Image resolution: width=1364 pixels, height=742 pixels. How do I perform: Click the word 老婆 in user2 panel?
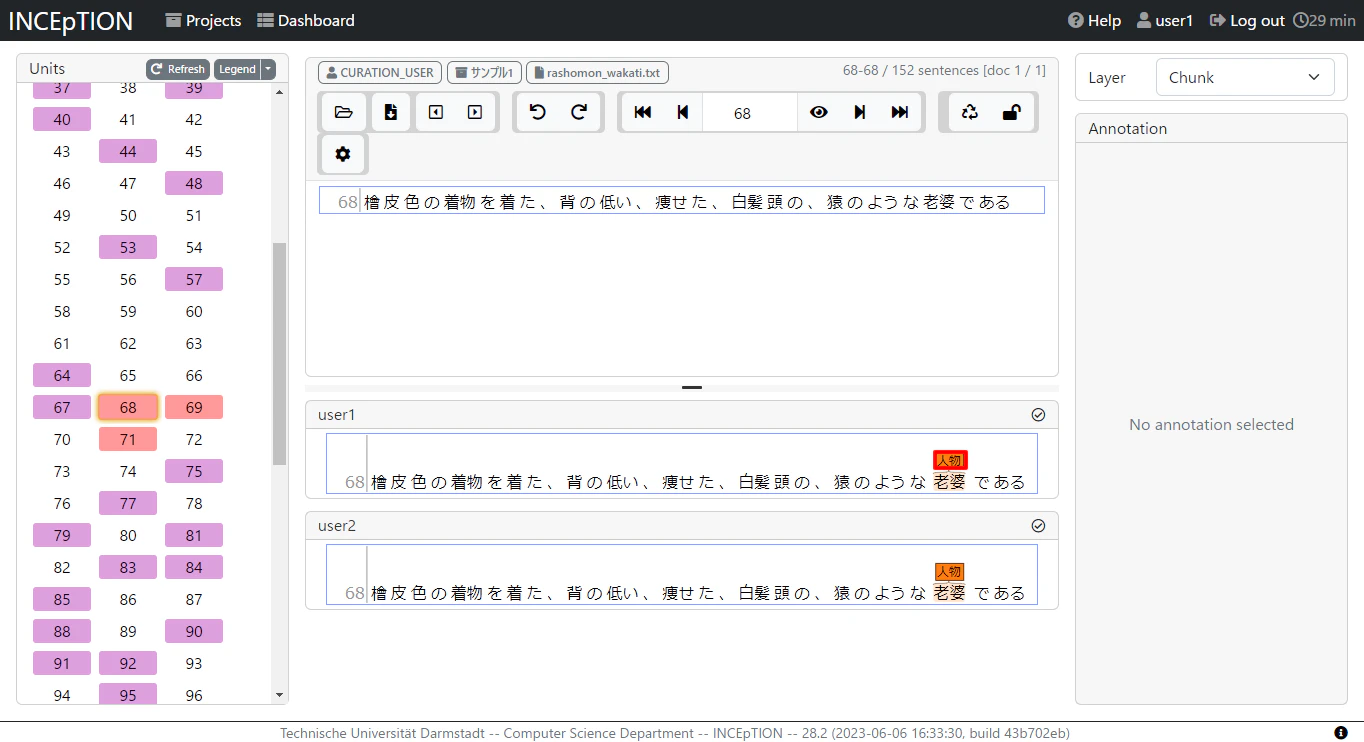click(949, 593)
